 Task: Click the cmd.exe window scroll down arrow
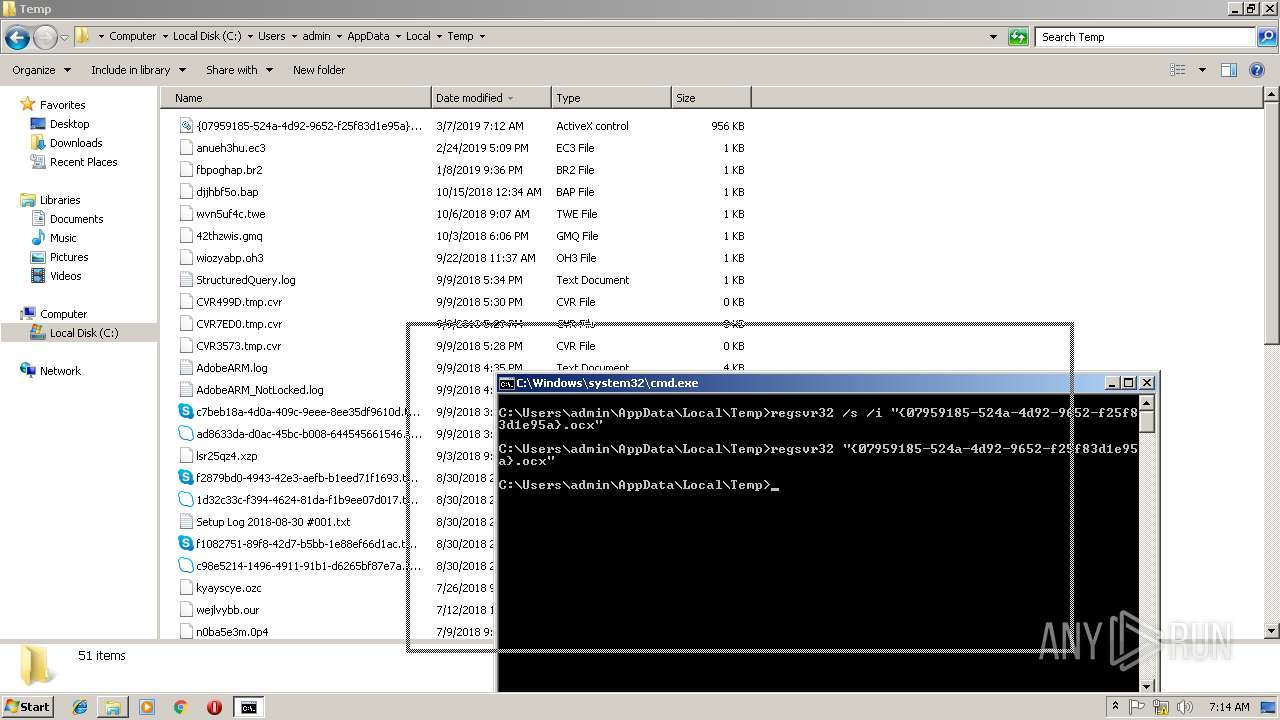pos(1147,686)
